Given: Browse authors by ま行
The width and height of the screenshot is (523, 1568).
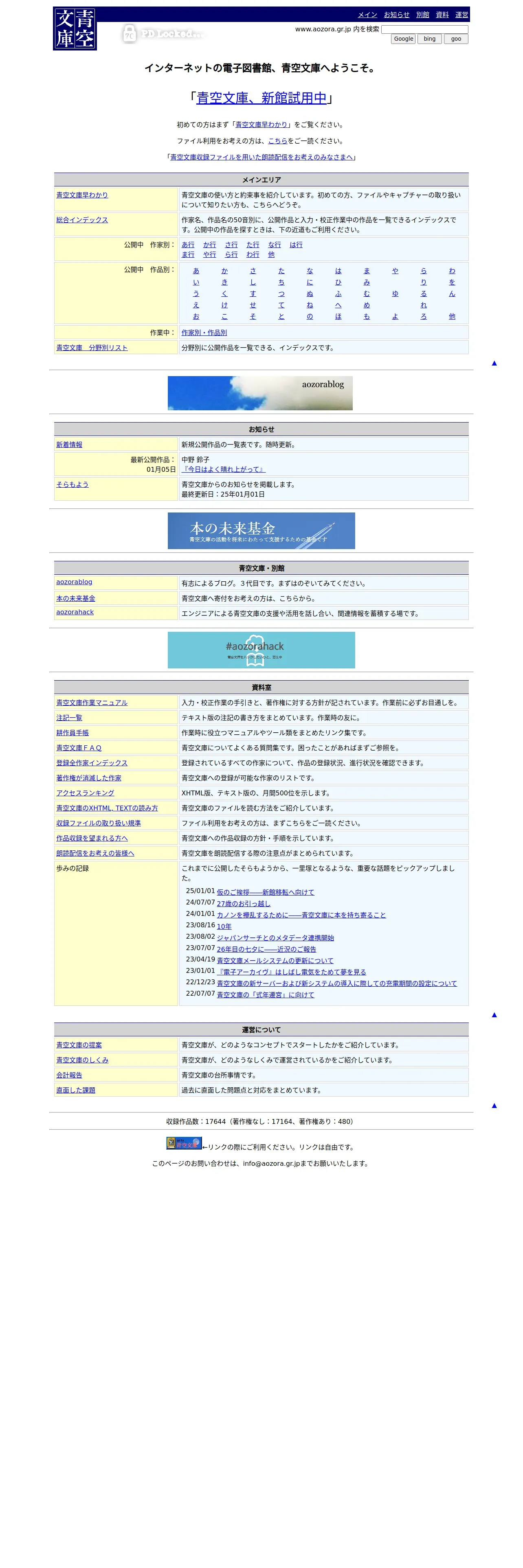Looking at the screenshot, I should coord(188,254).
